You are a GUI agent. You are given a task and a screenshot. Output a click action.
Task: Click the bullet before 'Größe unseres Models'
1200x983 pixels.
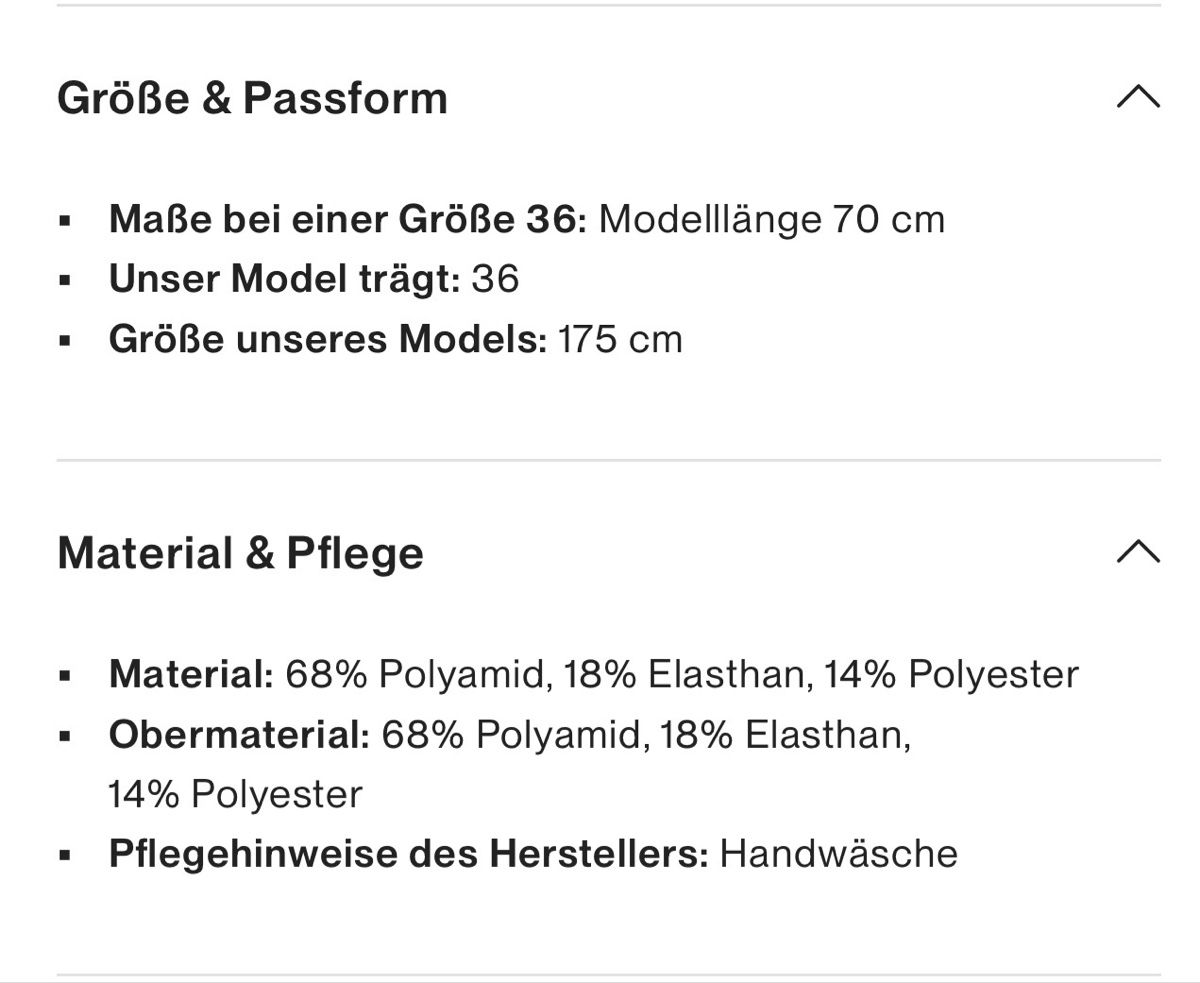(65, 340)
